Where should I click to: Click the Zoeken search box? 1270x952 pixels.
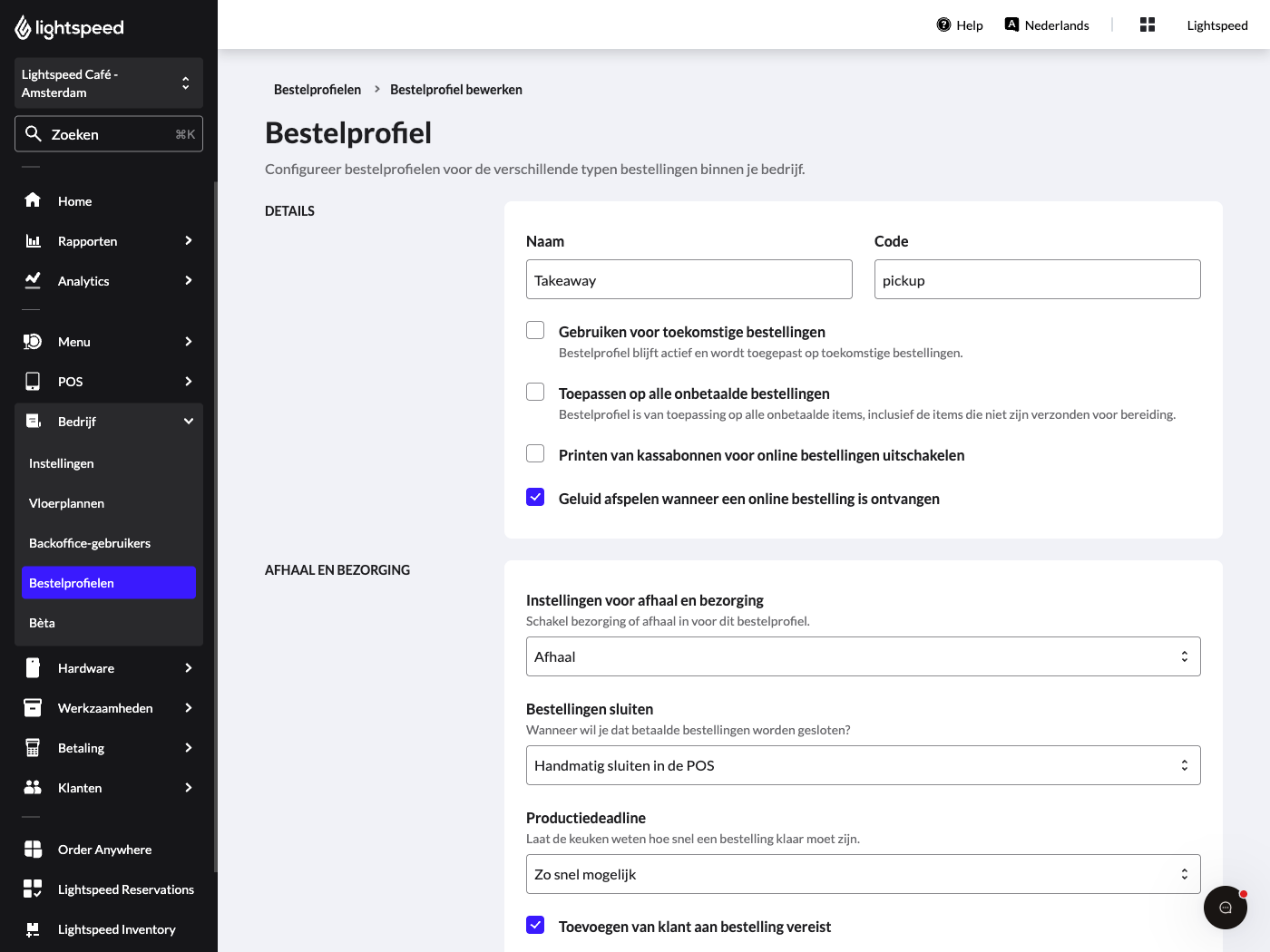click(x=109, y=134)
